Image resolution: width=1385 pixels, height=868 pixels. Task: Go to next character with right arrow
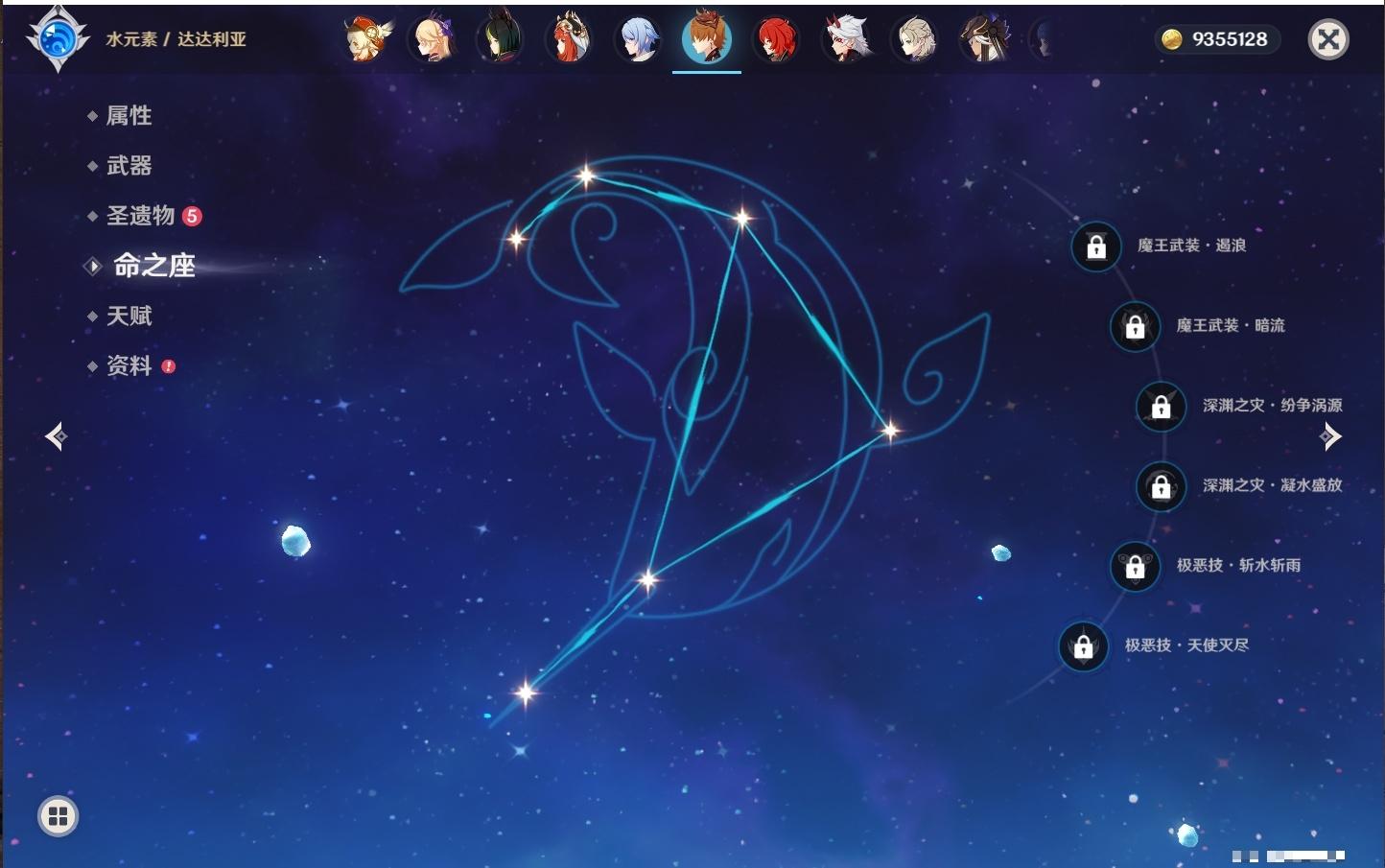(x=1330, y=436)
